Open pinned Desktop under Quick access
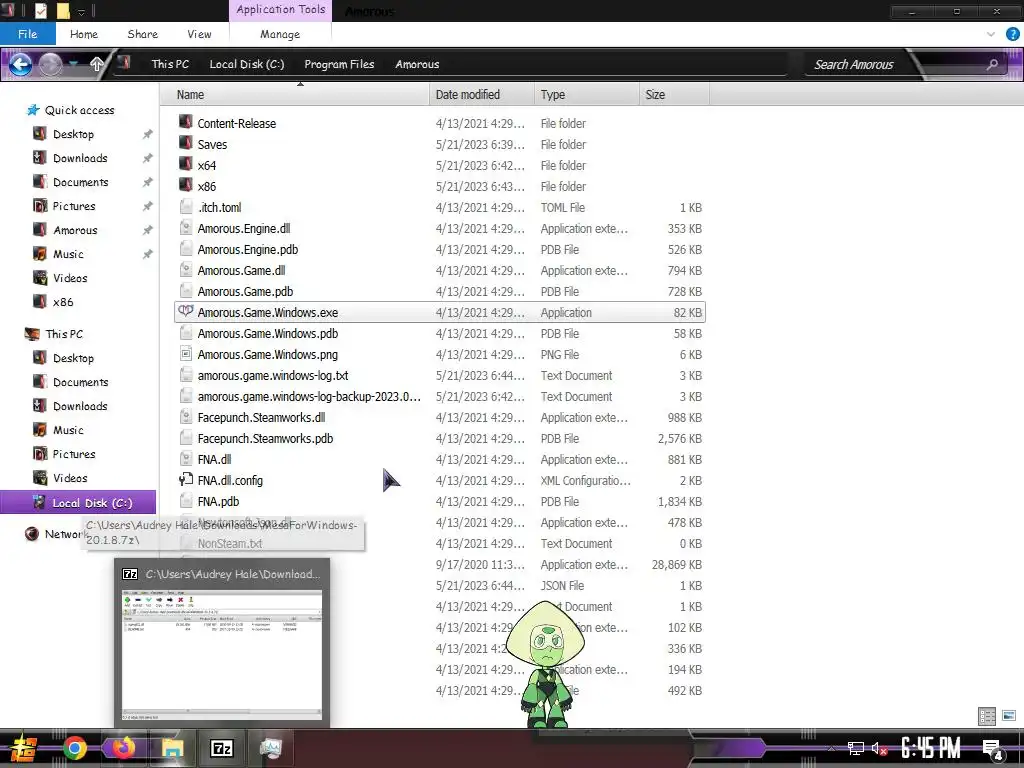Viewport: 1024px width, 768px height. pyautogui.click(x=73, y=134)
